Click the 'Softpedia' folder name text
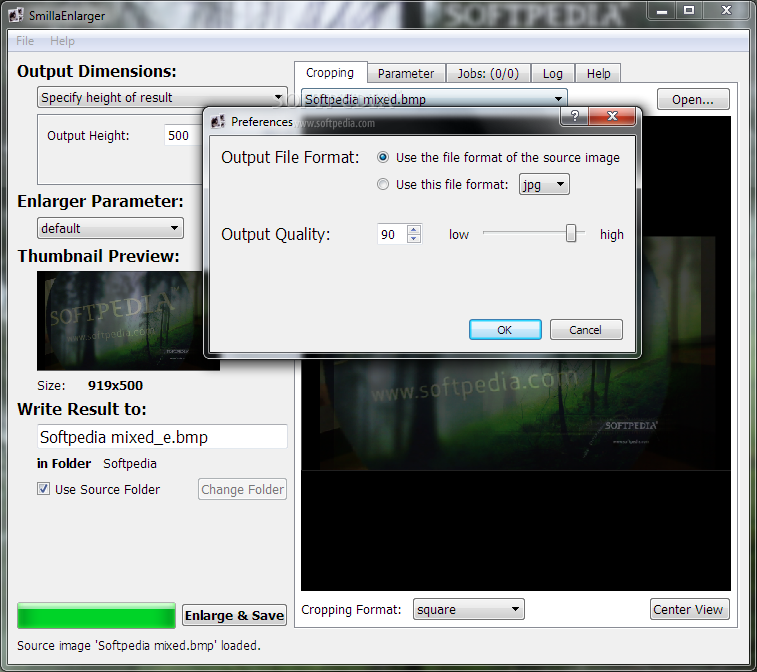Screen dimensions: 757x672 130,463
